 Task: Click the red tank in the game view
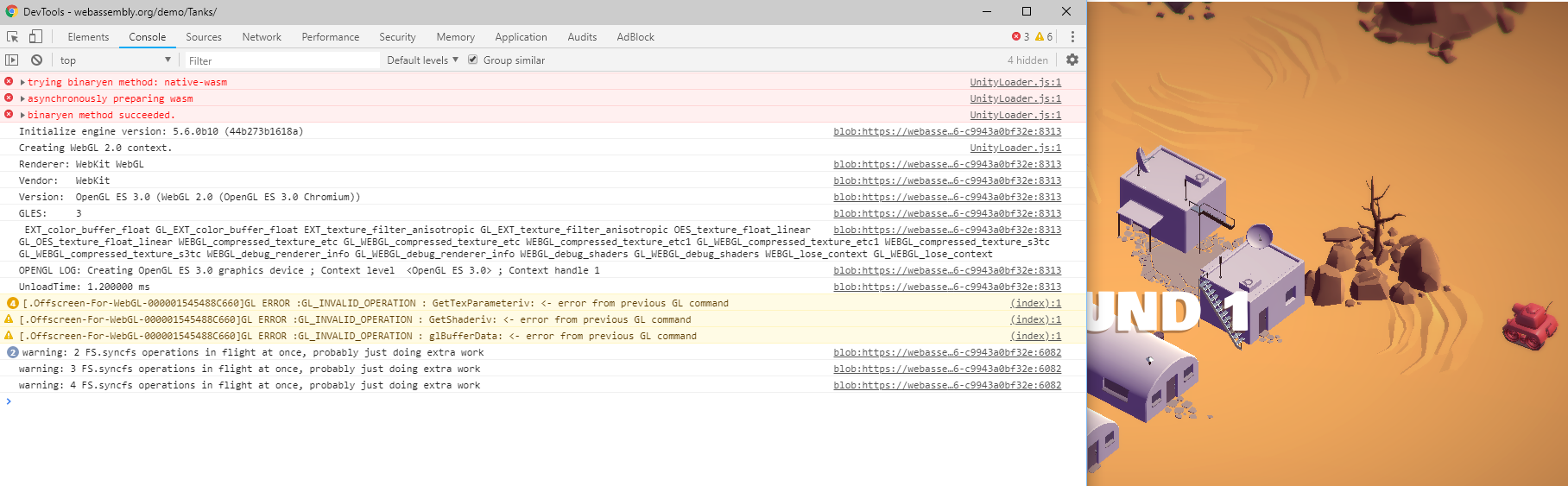coord(1530,326)
